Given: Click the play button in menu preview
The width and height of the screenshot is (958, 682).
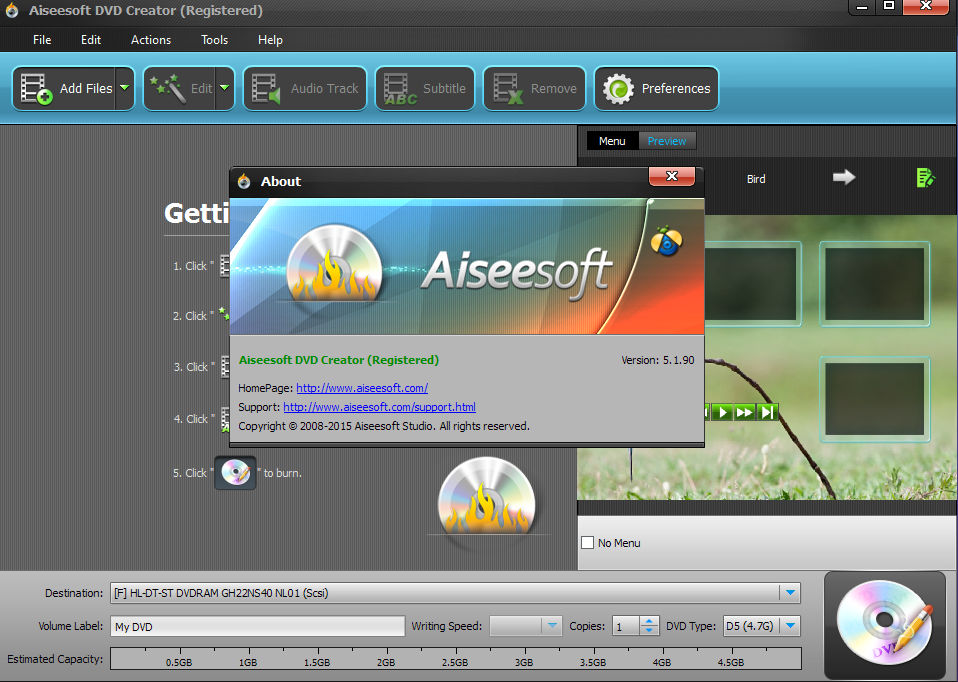Looking at the screenshot, I should tap(722, 412).
